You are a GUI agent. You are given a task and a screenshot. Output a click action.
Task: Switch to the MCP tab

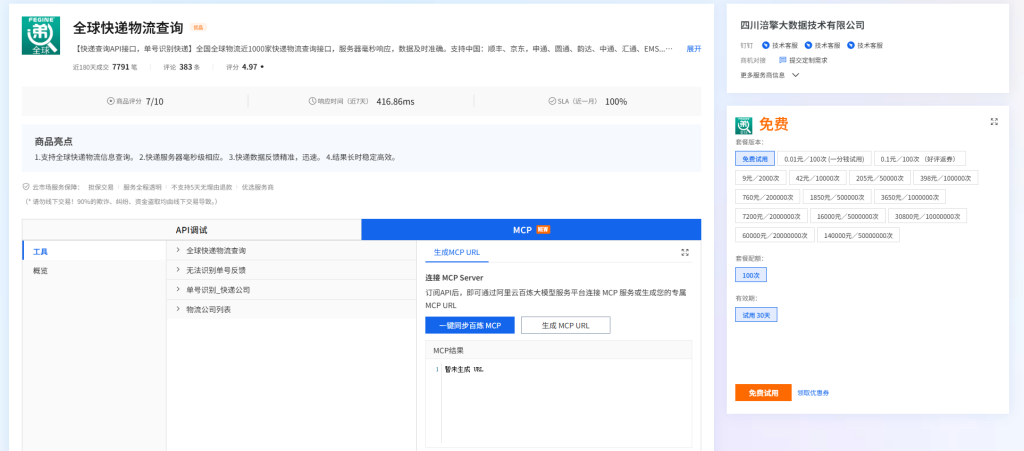pos(531,230)
